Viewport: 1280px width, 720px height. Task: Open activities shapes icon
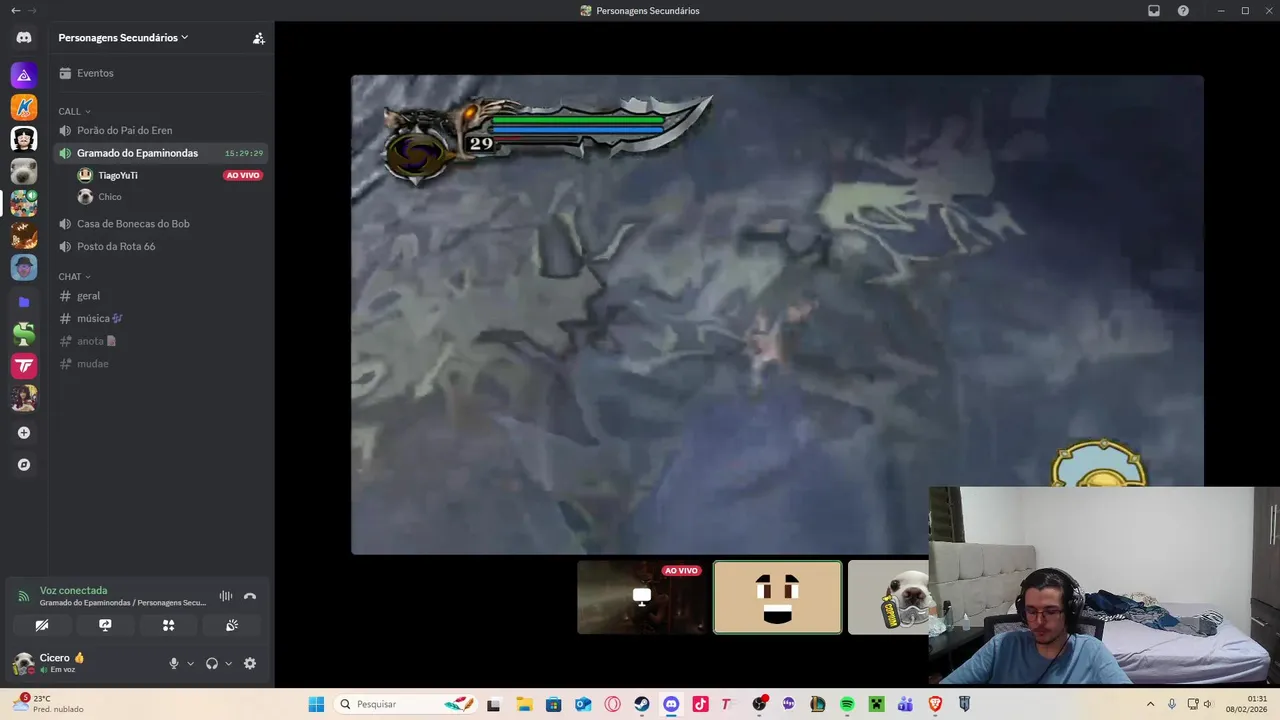(168, 625)
